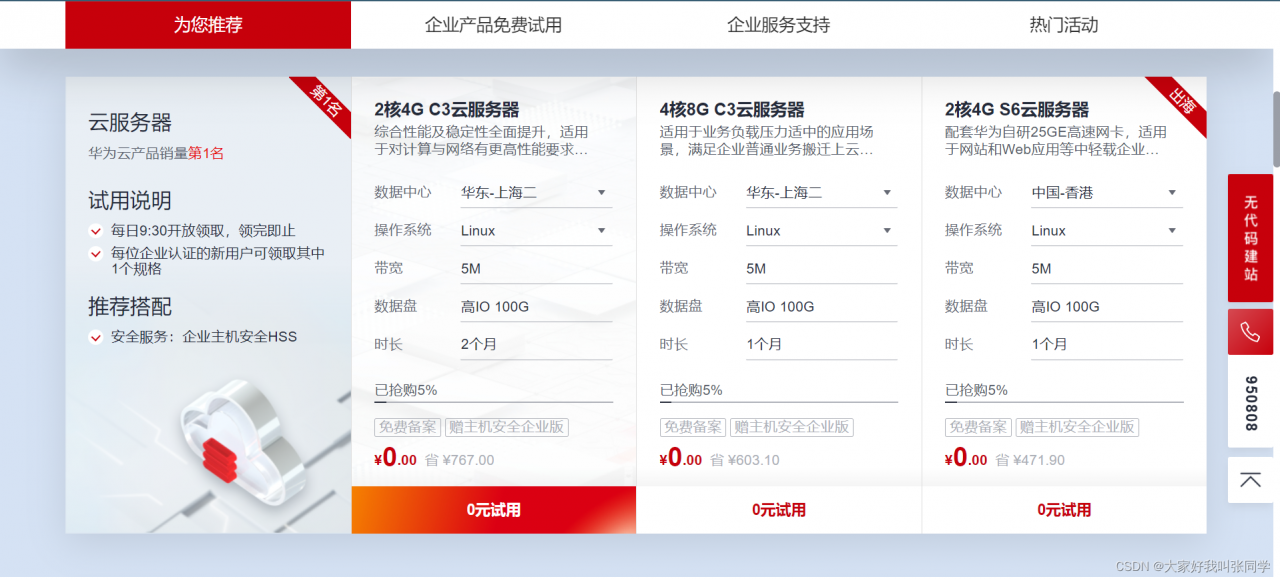Expand 操作系统 dropdown for 2核4G S6云服务器
The image size is (1280, 579).
[x=1107, y=231]
